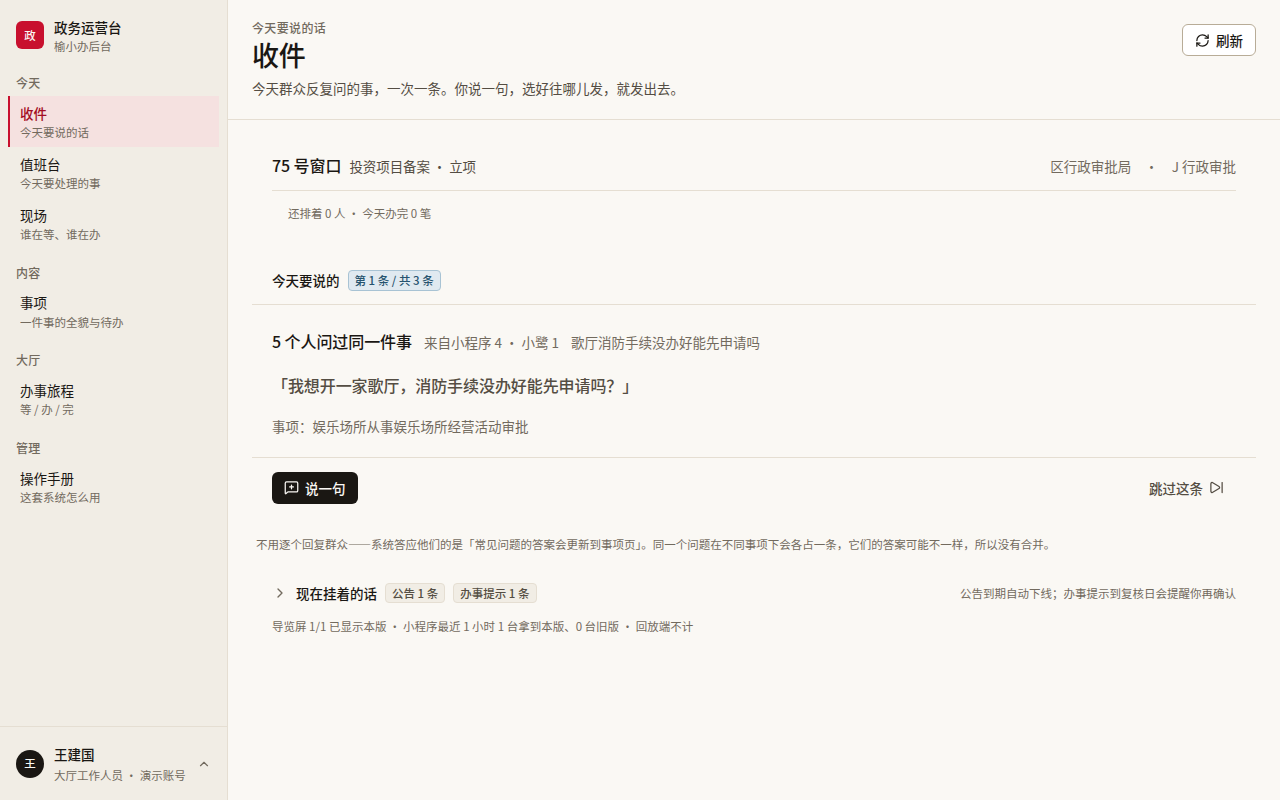
Task: Navigate to 办事旅程
Action: pos(114,399)
